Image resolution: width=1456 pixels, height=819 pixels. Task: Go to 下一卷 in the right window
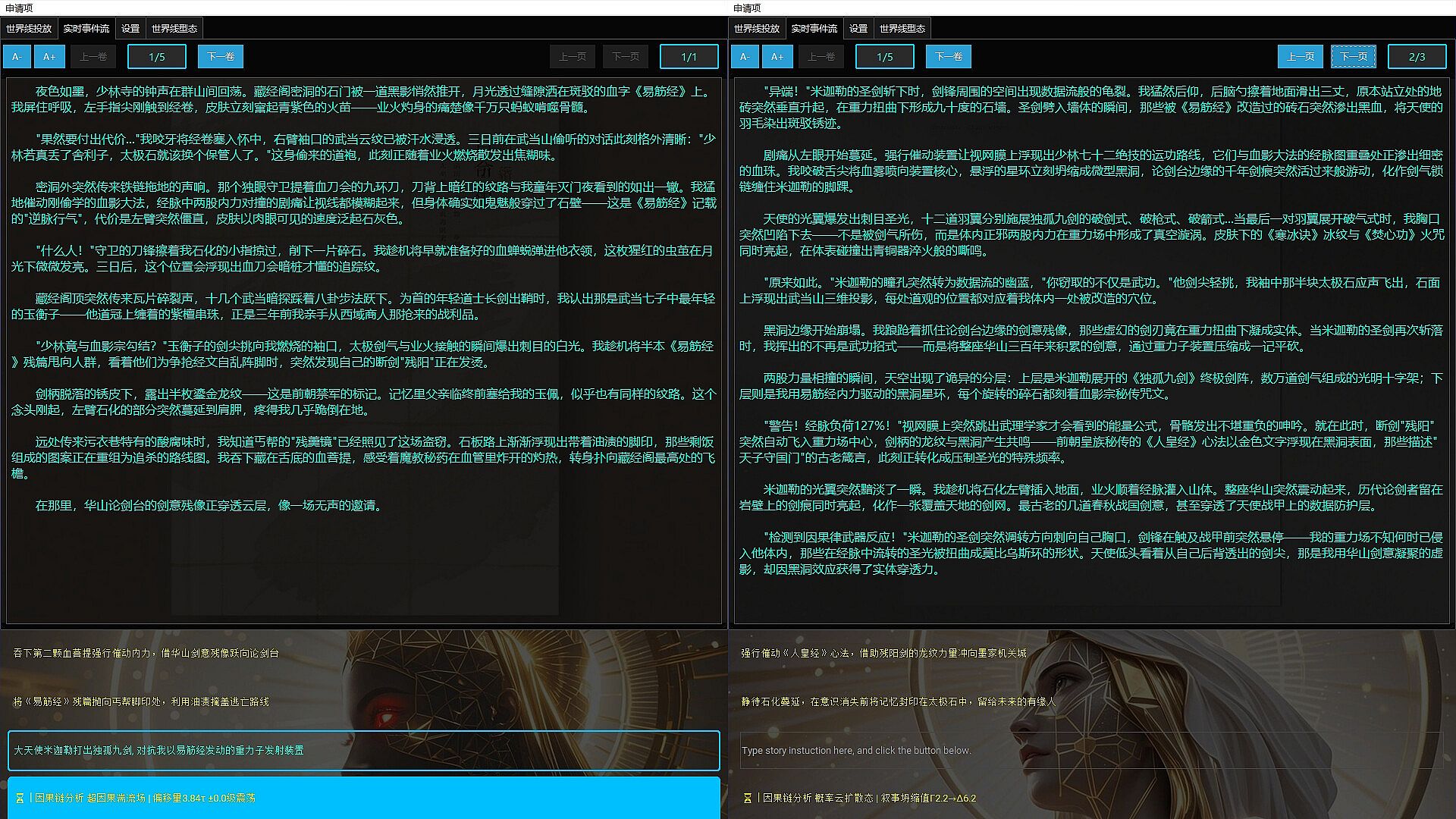click(x=948, y=57)
